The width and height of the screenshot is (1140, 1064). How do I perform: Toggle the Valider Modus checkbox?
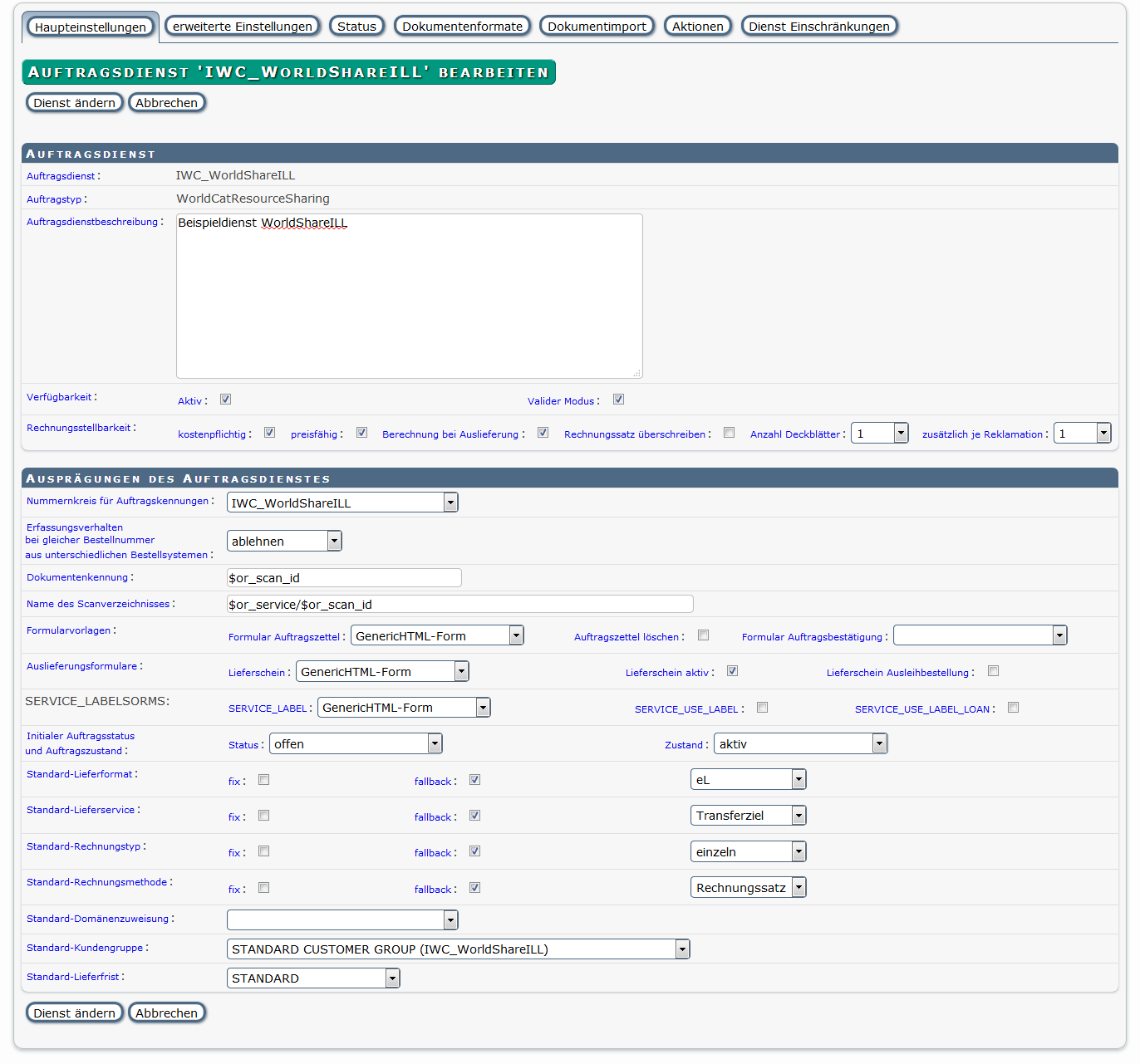618,400
